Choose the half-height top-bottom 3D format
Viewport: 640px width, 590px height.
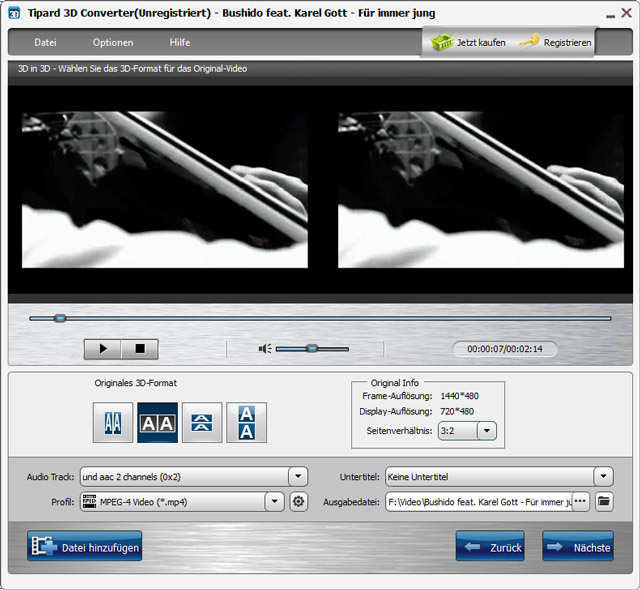pyautogui.click(x=202, y=423)
